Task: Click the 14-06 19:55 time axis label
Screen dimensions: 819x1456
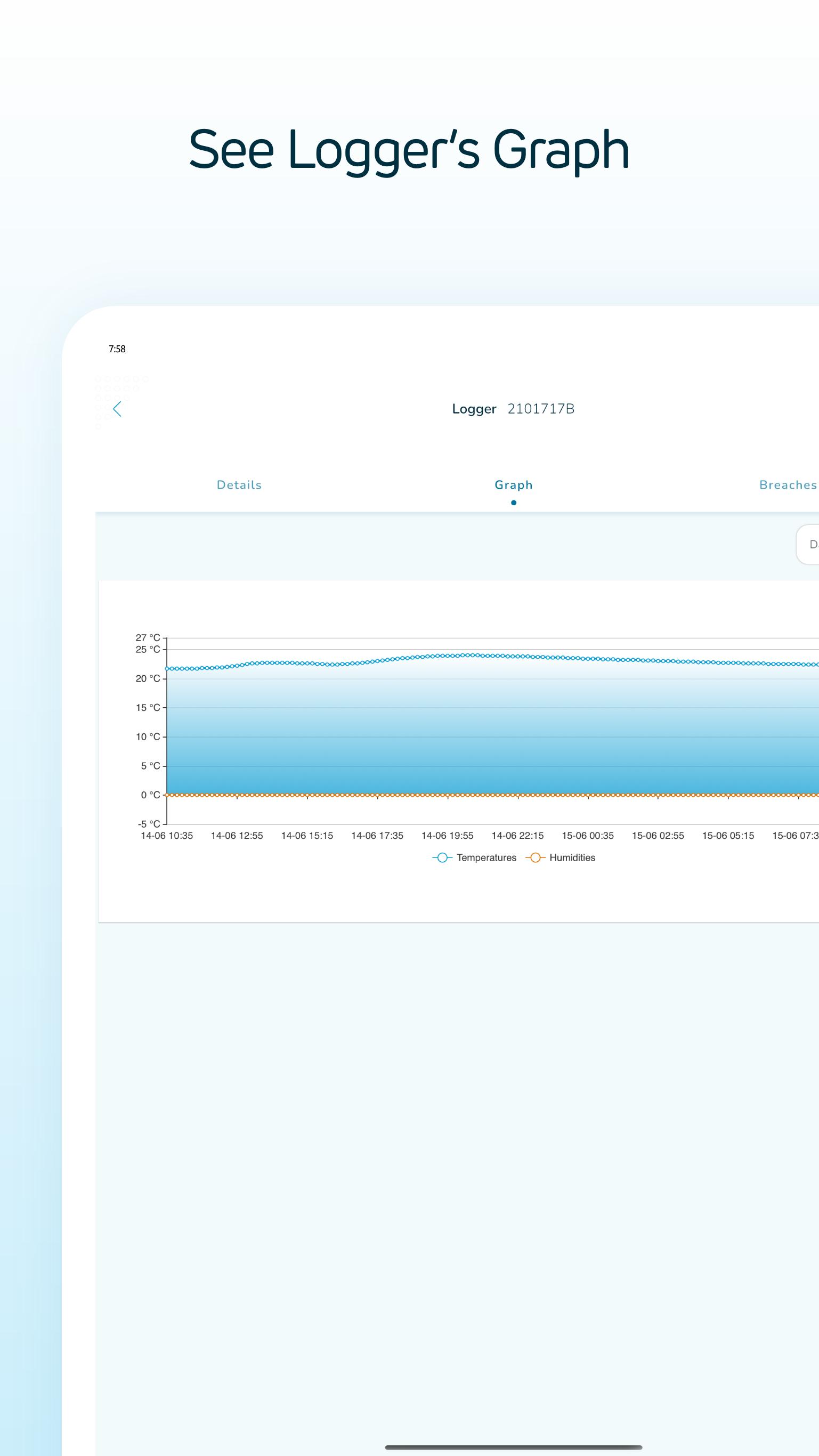Action: coord(447,836)
